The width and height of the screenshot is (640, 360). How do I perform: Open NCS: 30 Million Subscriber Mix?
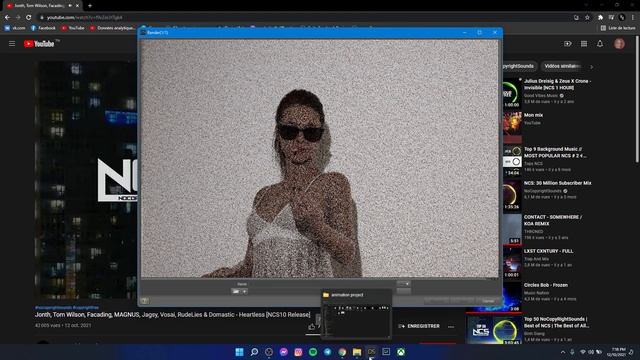[x=558, y=183]
